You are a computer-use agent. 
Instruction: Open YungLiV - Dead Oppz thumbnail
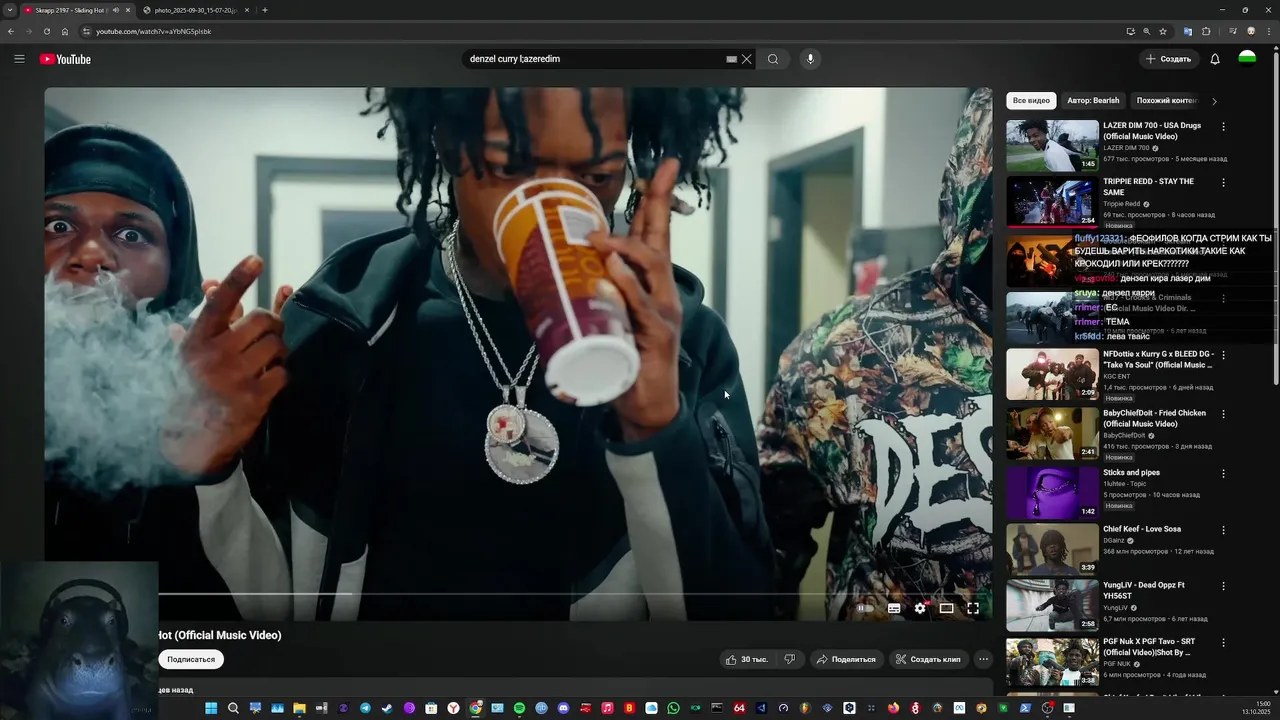(1052, 605)
